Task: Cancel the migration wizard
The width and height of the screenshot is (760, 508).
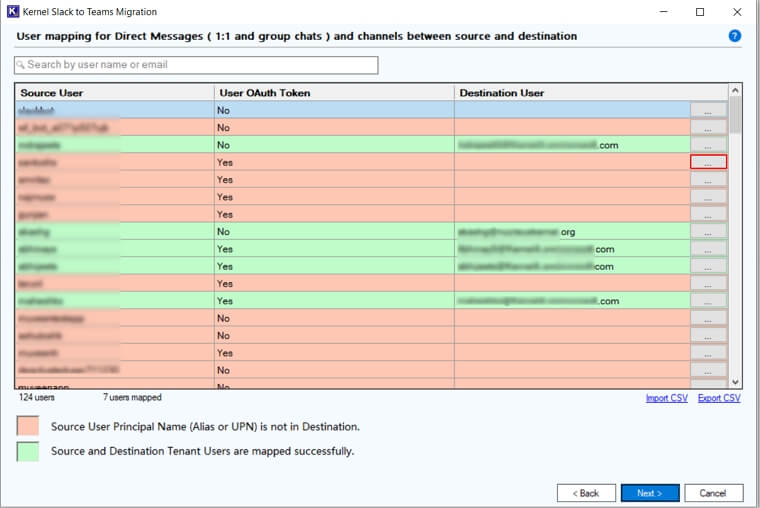Action: (x=713, y=493)
